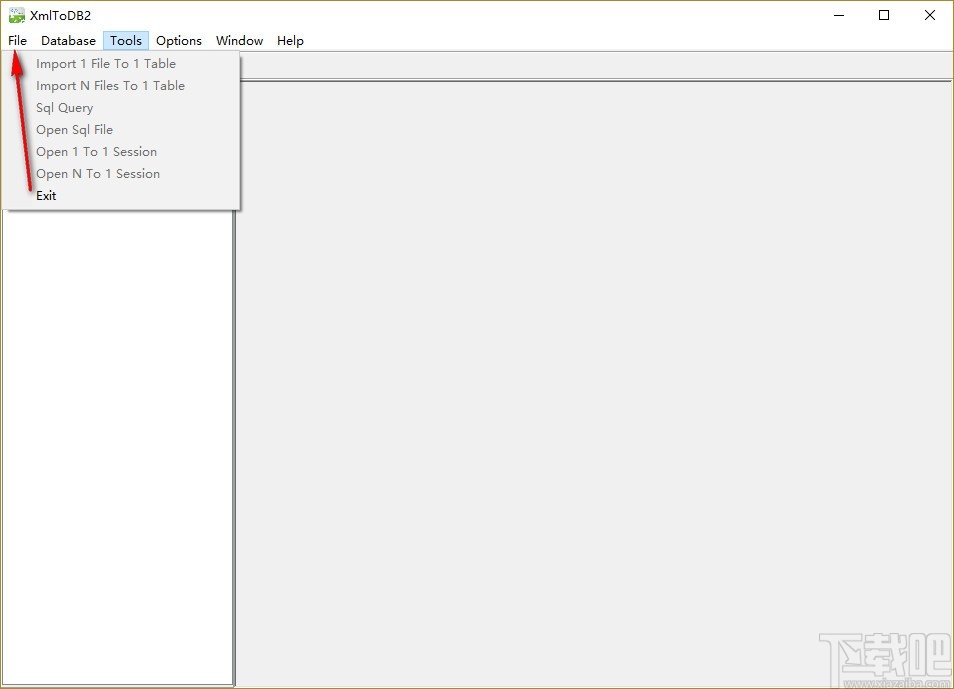Select Exit to quit XmlToDB2
The width and height of the screenshot is (954, 689).
46,195
